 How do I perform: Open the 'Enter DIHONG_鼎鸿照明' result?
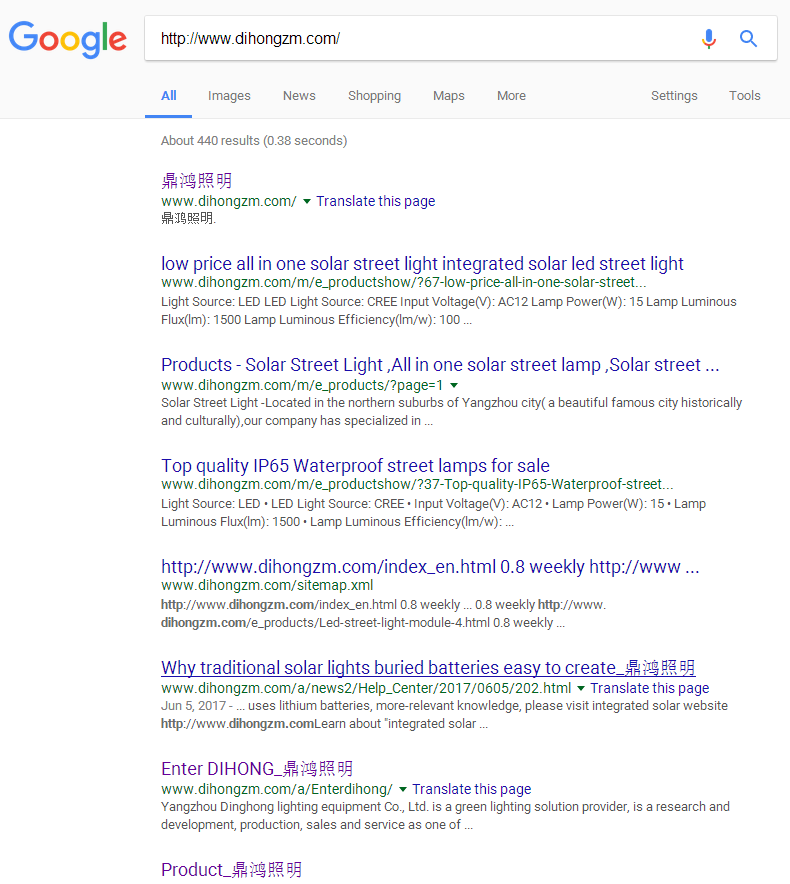point(257,768)
